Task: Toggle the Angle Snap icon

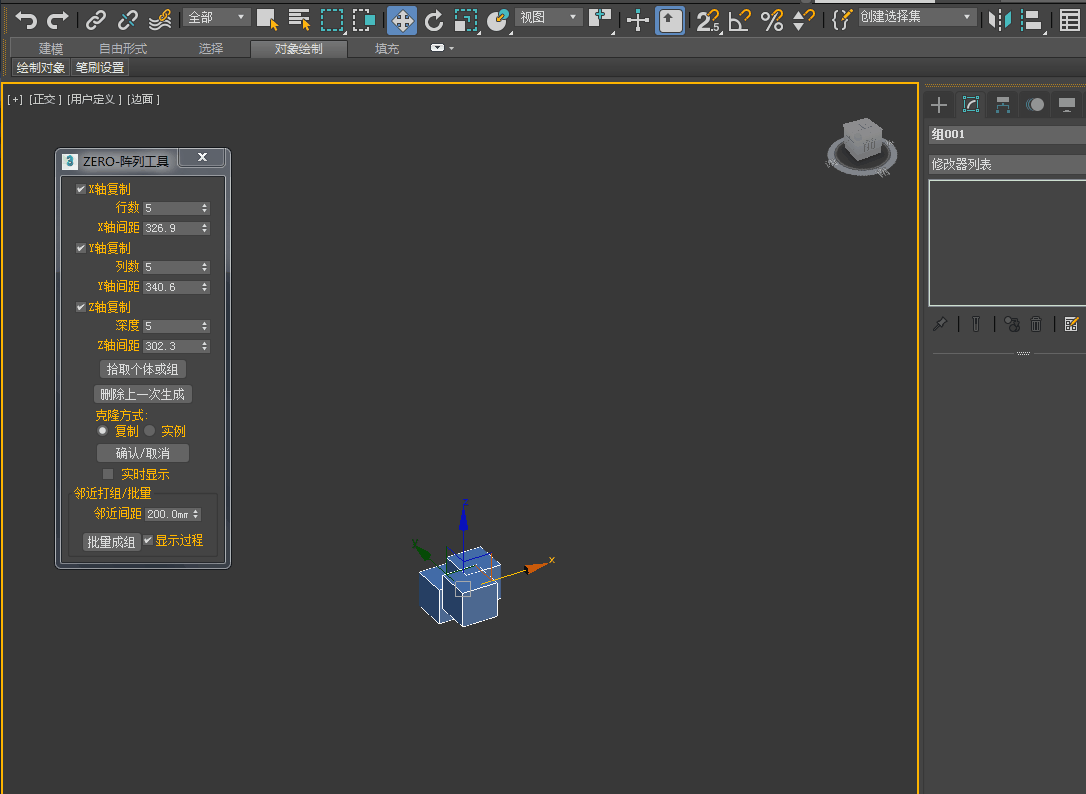Action: (740, 19)
